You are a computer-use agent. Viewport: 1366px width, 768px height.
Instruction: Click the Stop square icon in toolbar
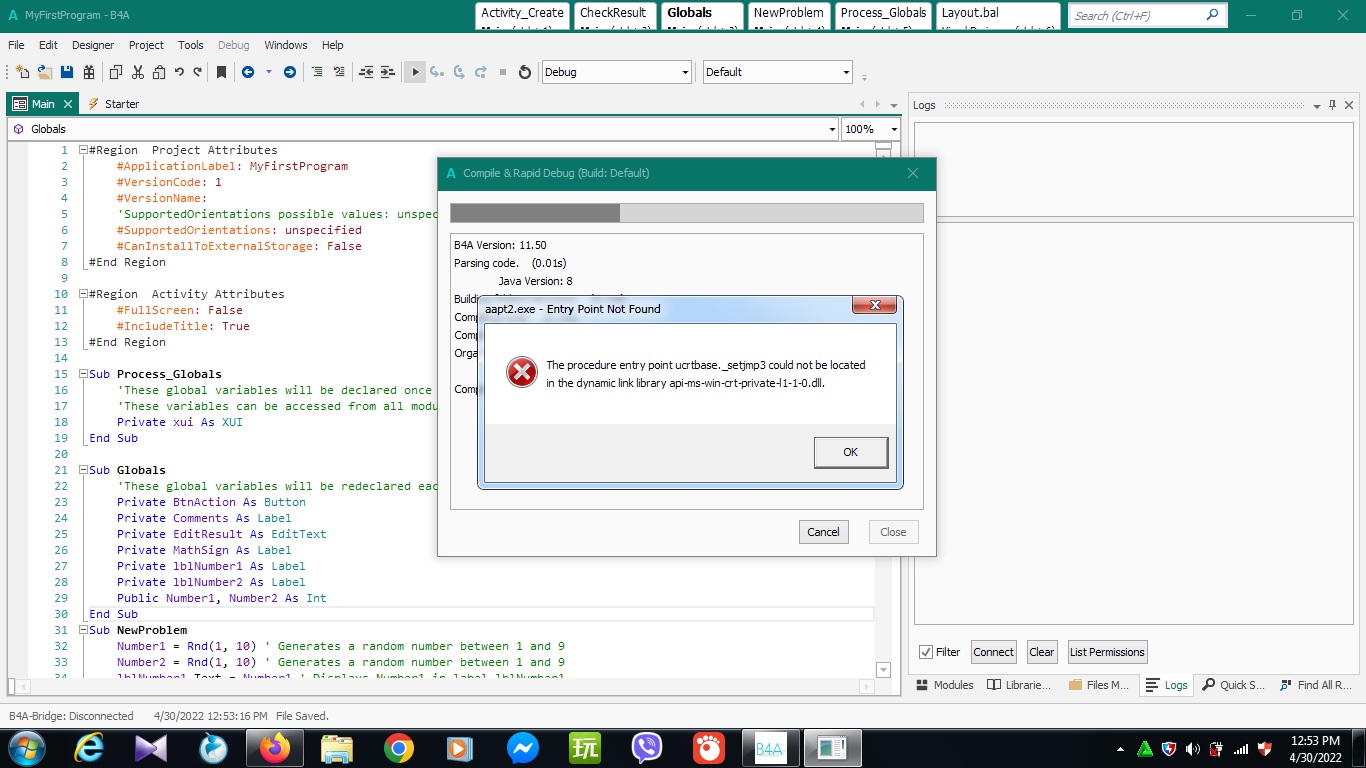pyautogui.click(x=502, y=72)
